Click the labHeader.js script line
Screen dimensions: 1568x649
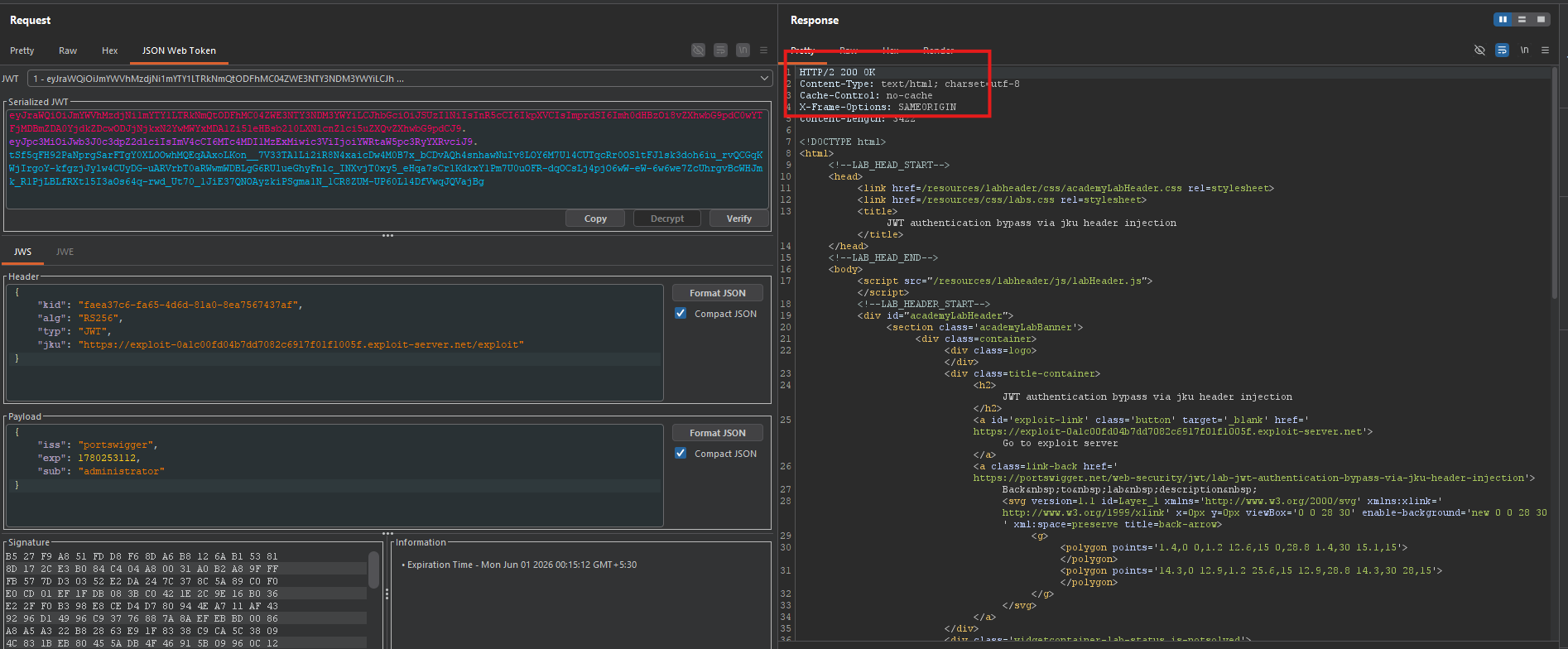[x=1004, y=281]
